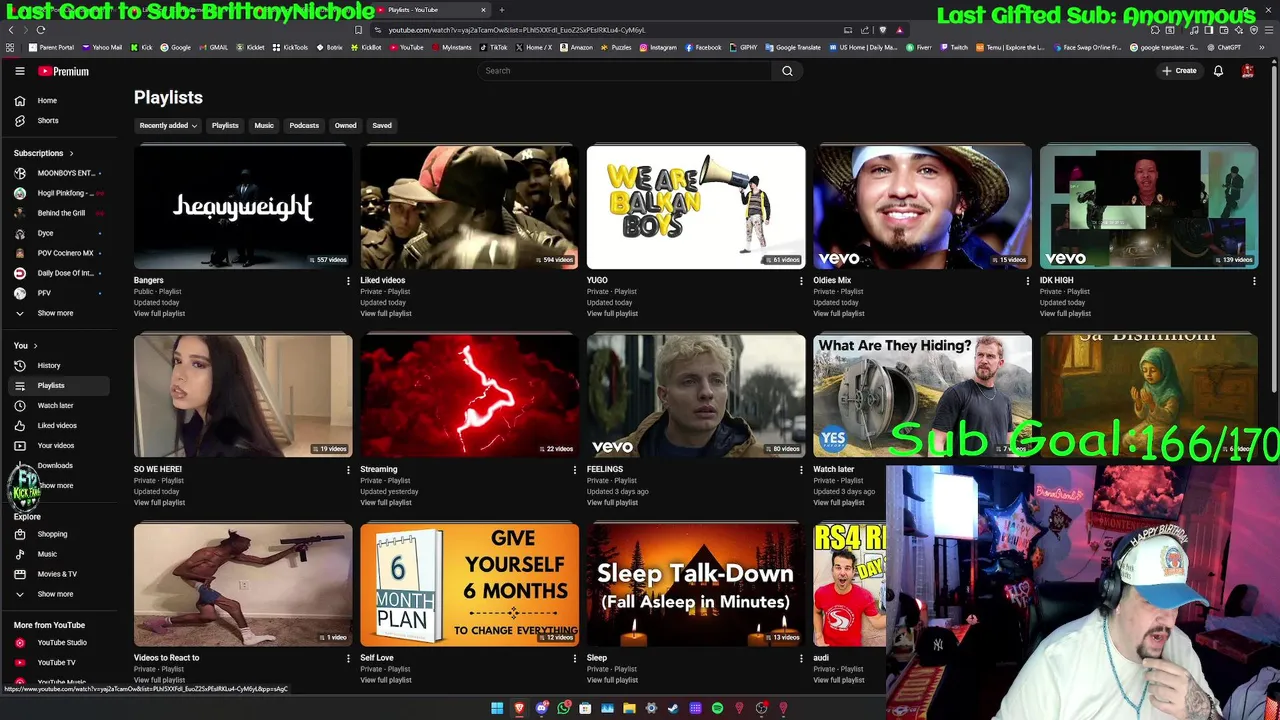Open YouTube Studio link
This screenshot has width=1280, height=720.
coord(60,642)
